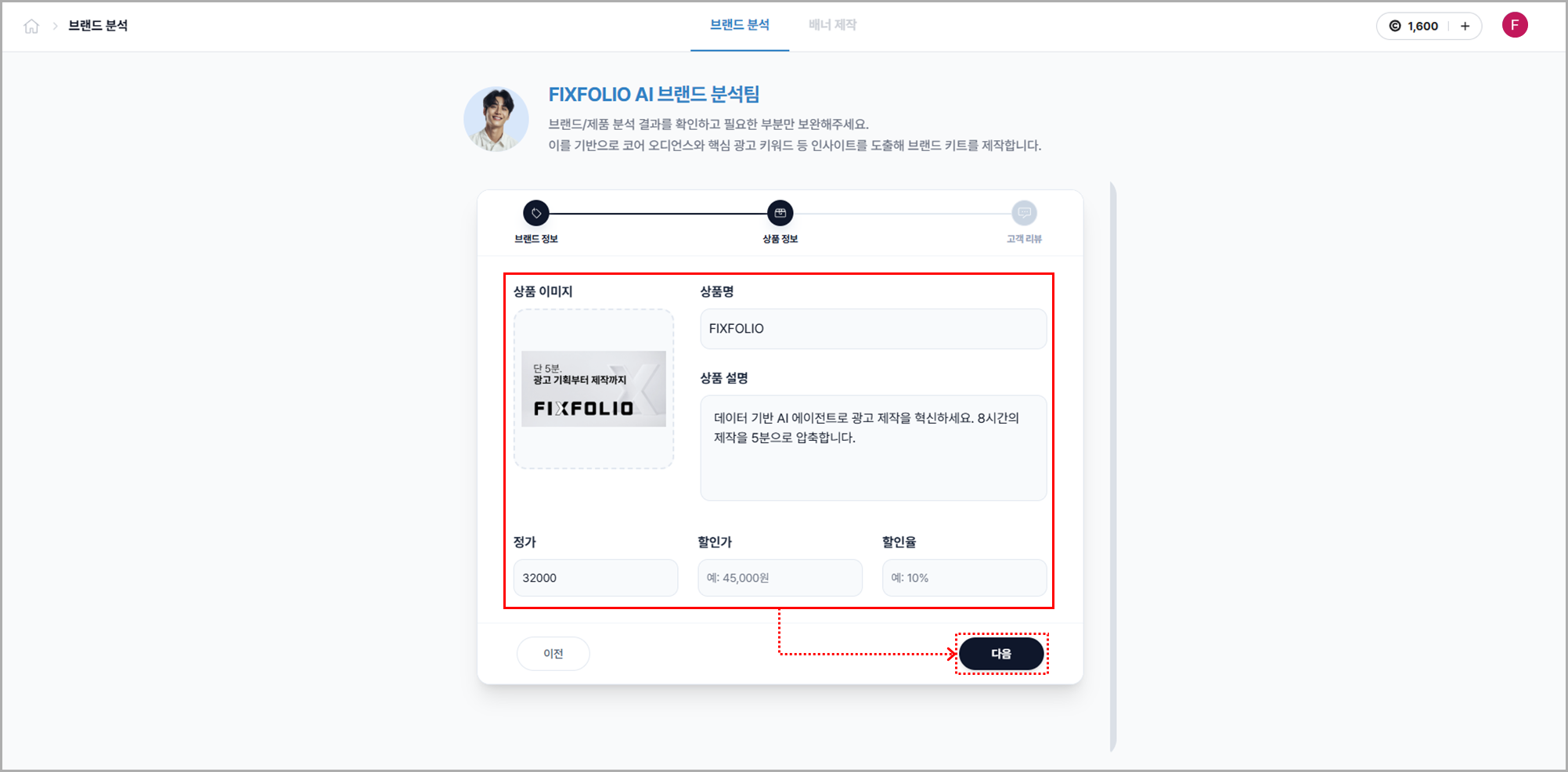Screen dimensions: 1568x772
Task: Click the AI analyst profile photo
Action: (x=496, y=119)
